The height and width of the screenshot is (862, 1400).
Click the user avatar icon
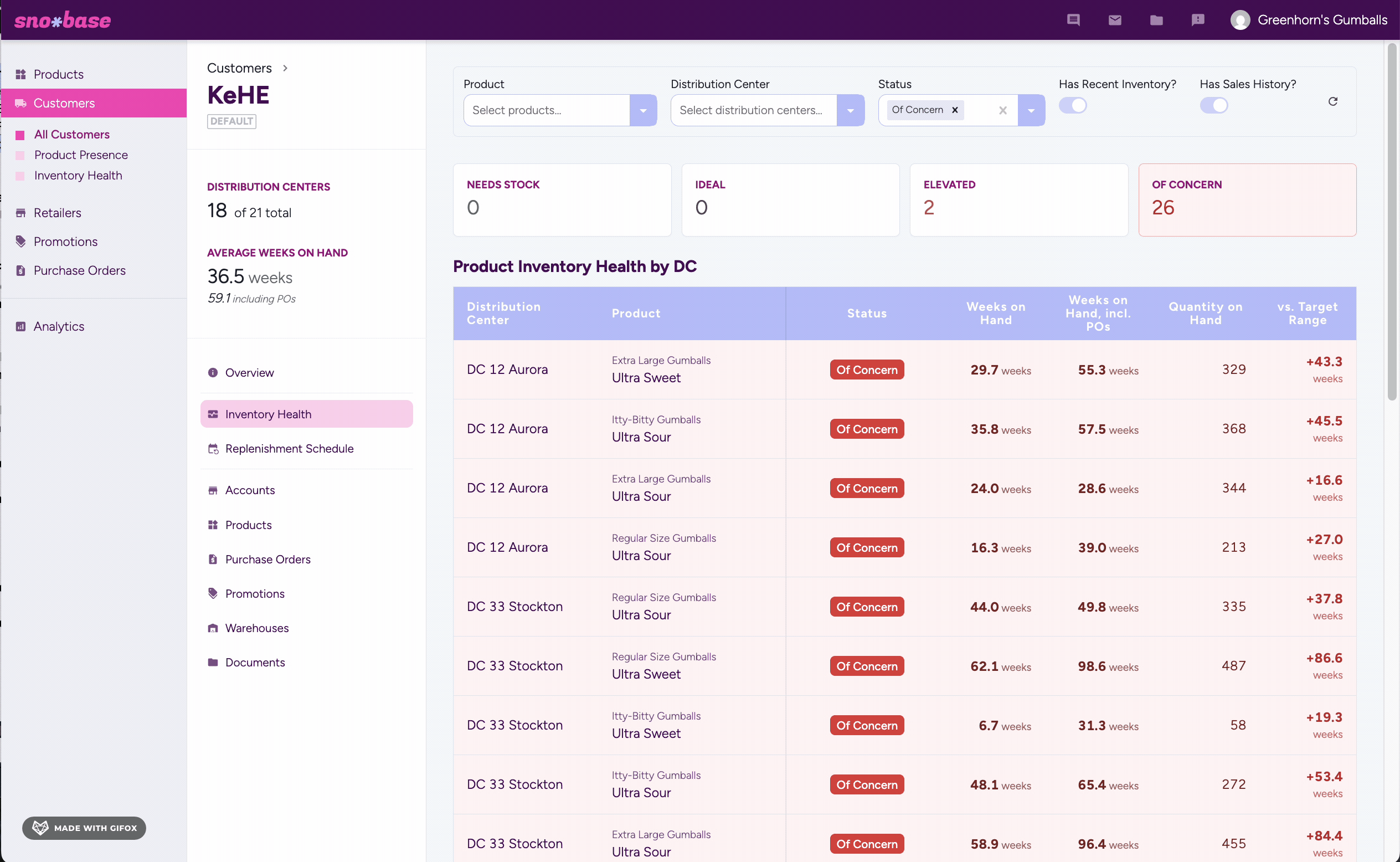[x=1240, y=20]
